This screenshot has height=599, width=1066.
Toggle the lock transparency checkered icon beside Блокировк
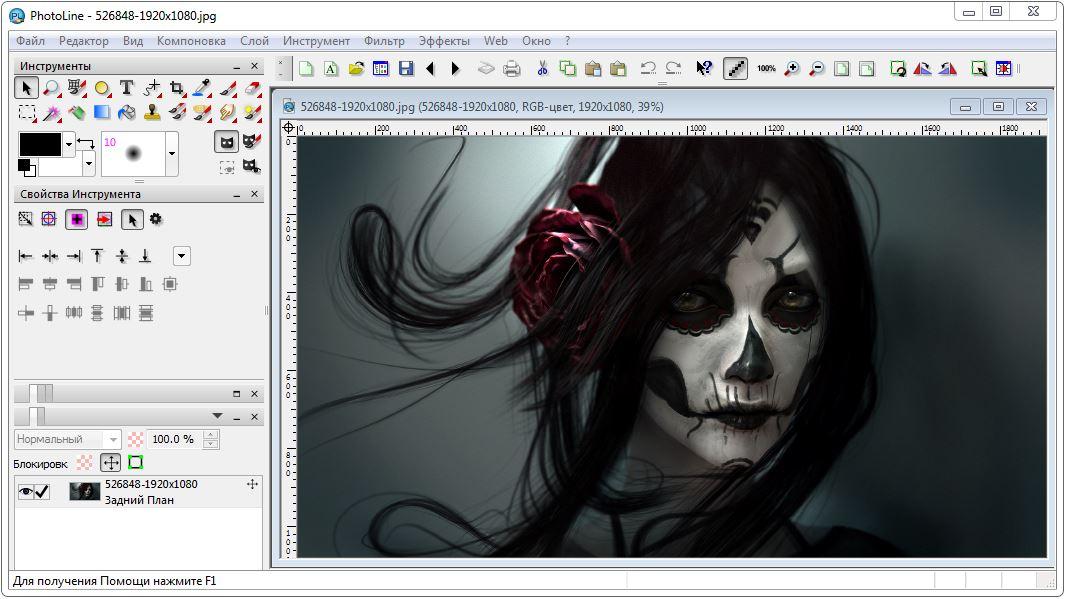[x=84, y=463]
